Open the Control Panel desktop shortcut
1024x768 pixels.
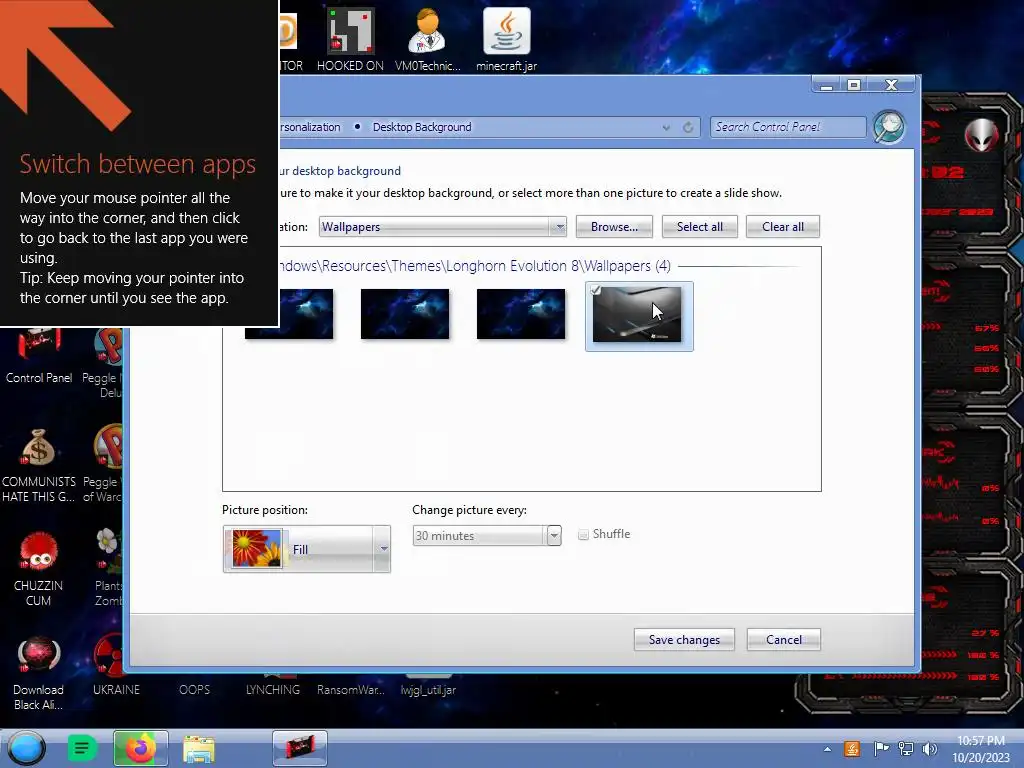tap(39, 357)
